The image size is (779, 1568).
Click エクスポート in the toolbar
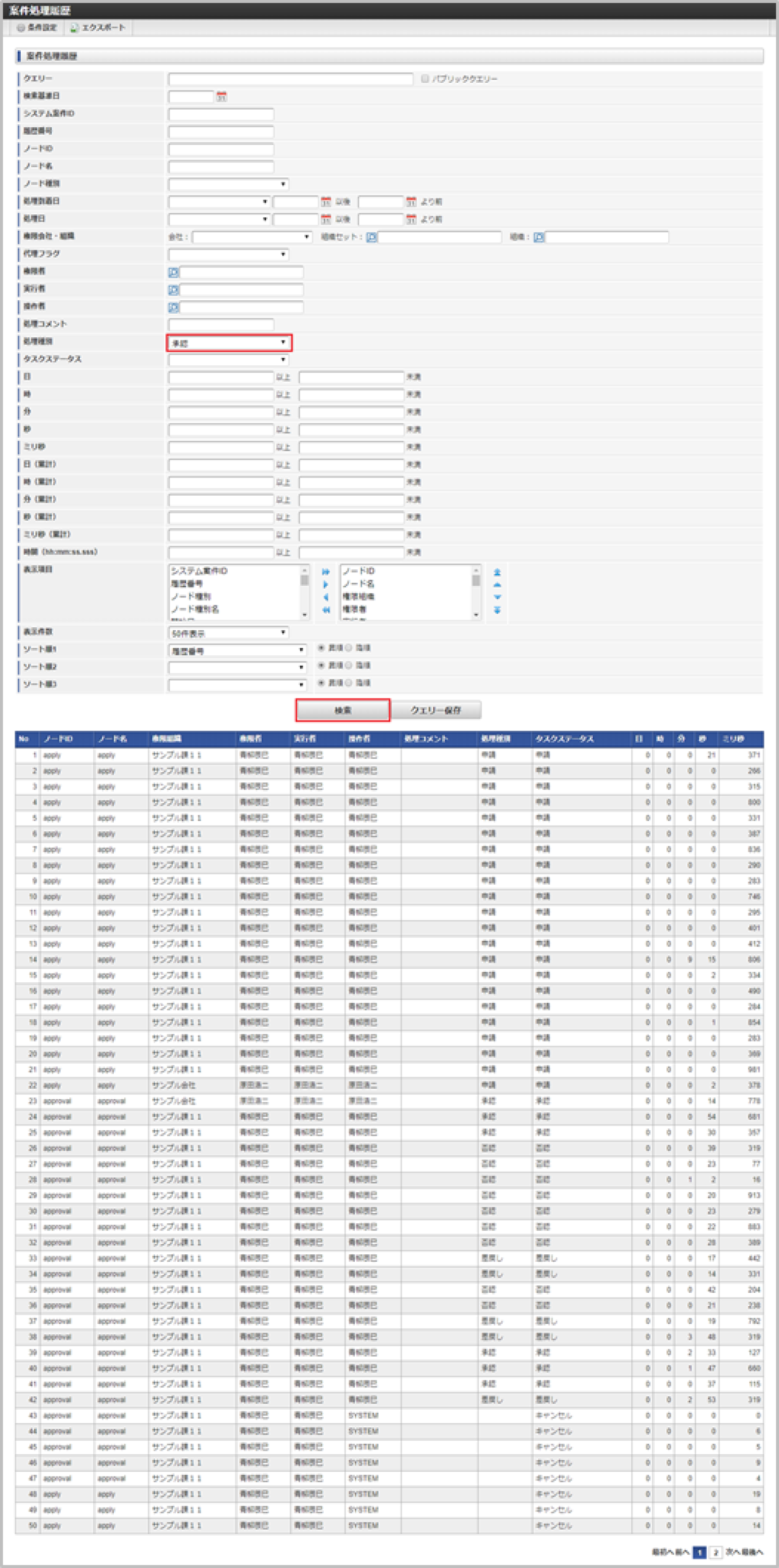tap(98, 27)
